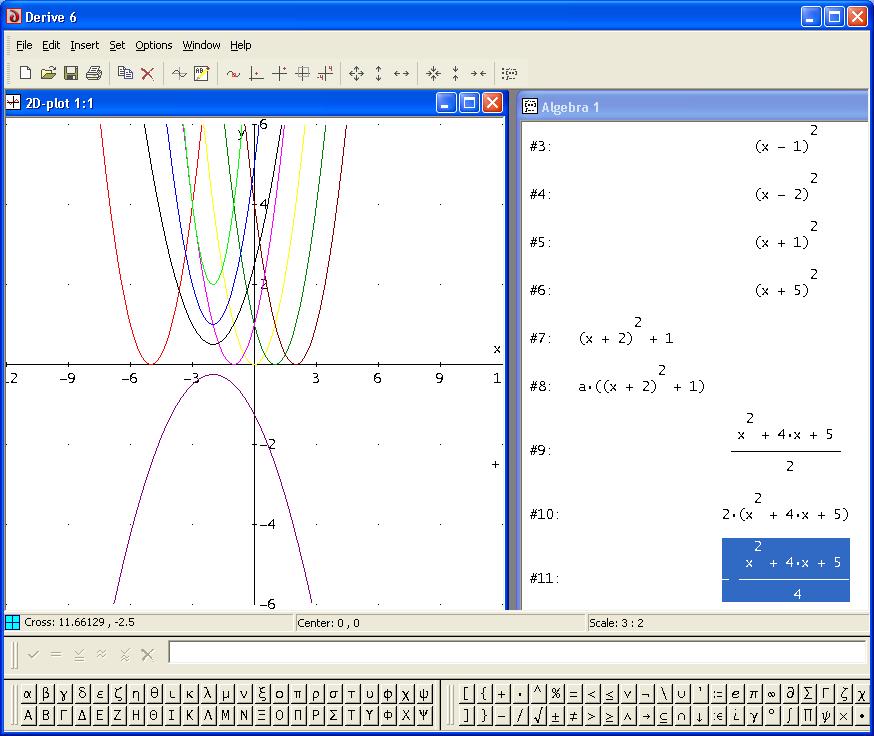Click the four-way arrow zoom-out icon
This screenshot has height=736, width=874.
pyautogui.click(x=356, y=73)
